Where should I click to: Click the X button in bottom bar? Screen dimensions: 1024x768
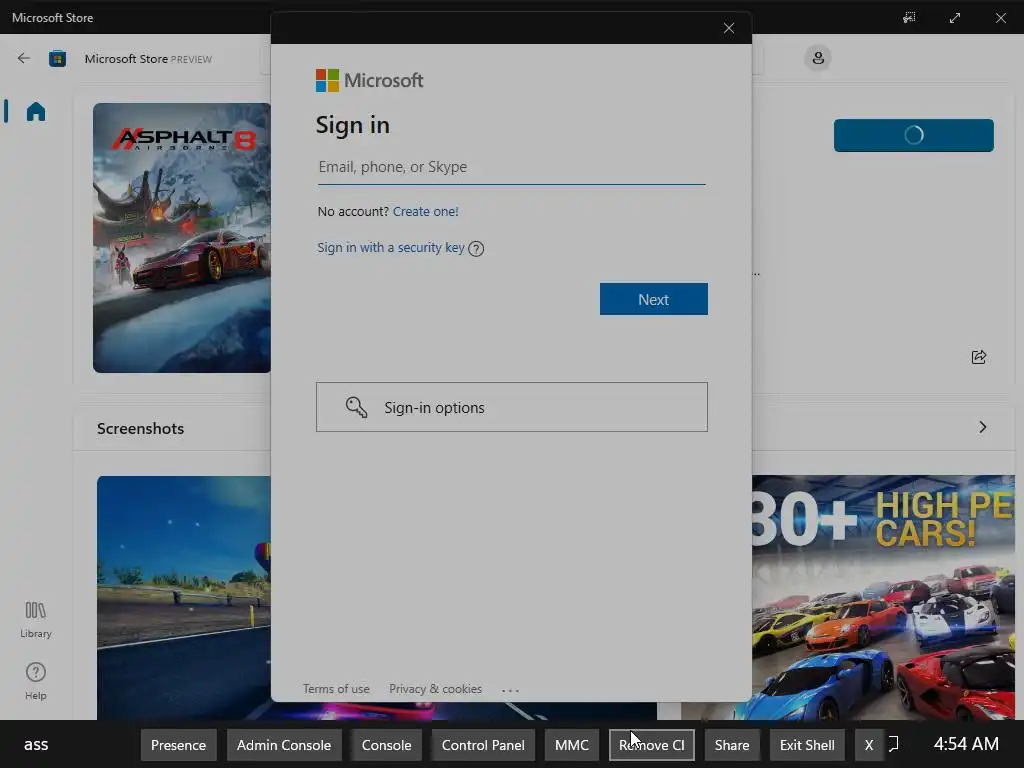(869, 745)
